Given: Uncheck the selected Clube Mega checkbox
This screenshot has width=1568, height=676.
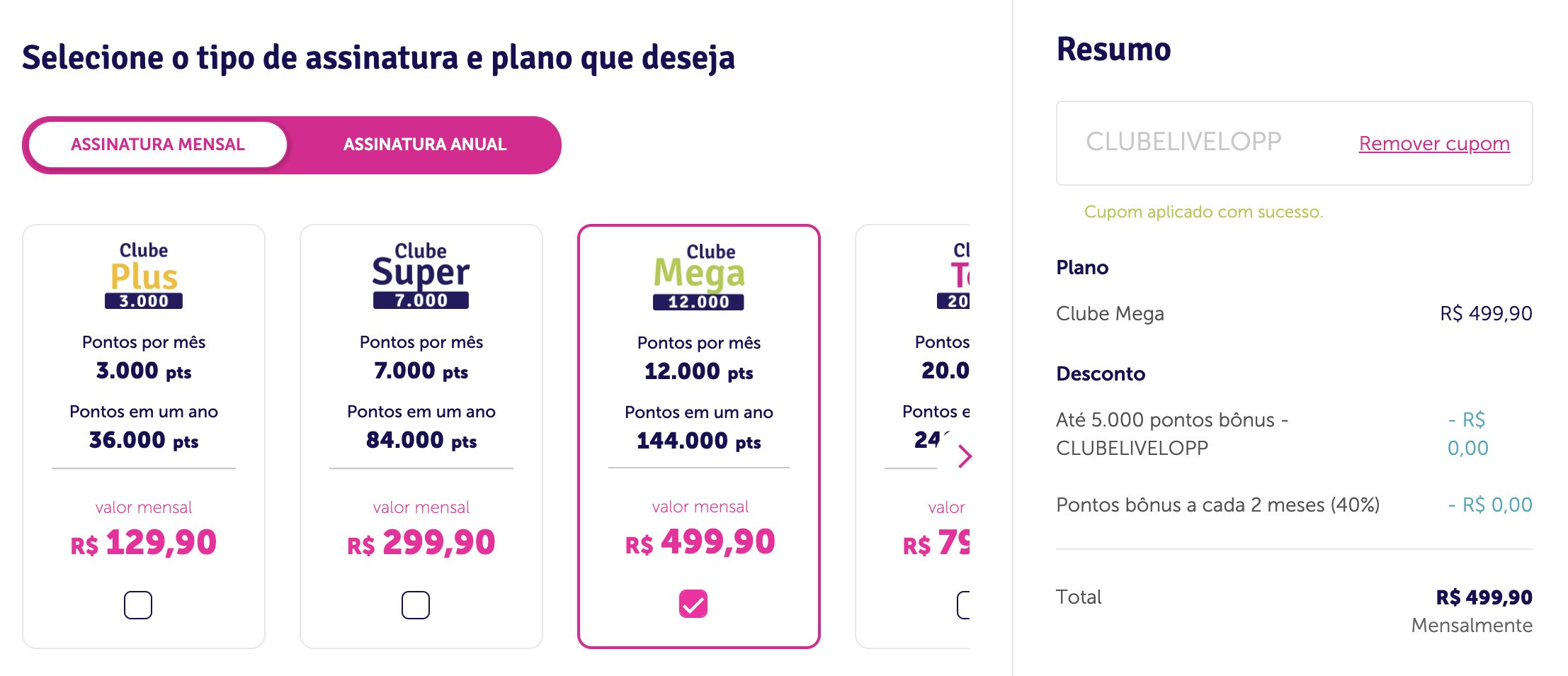Looking at the screenshot, I should click(693, 604).
